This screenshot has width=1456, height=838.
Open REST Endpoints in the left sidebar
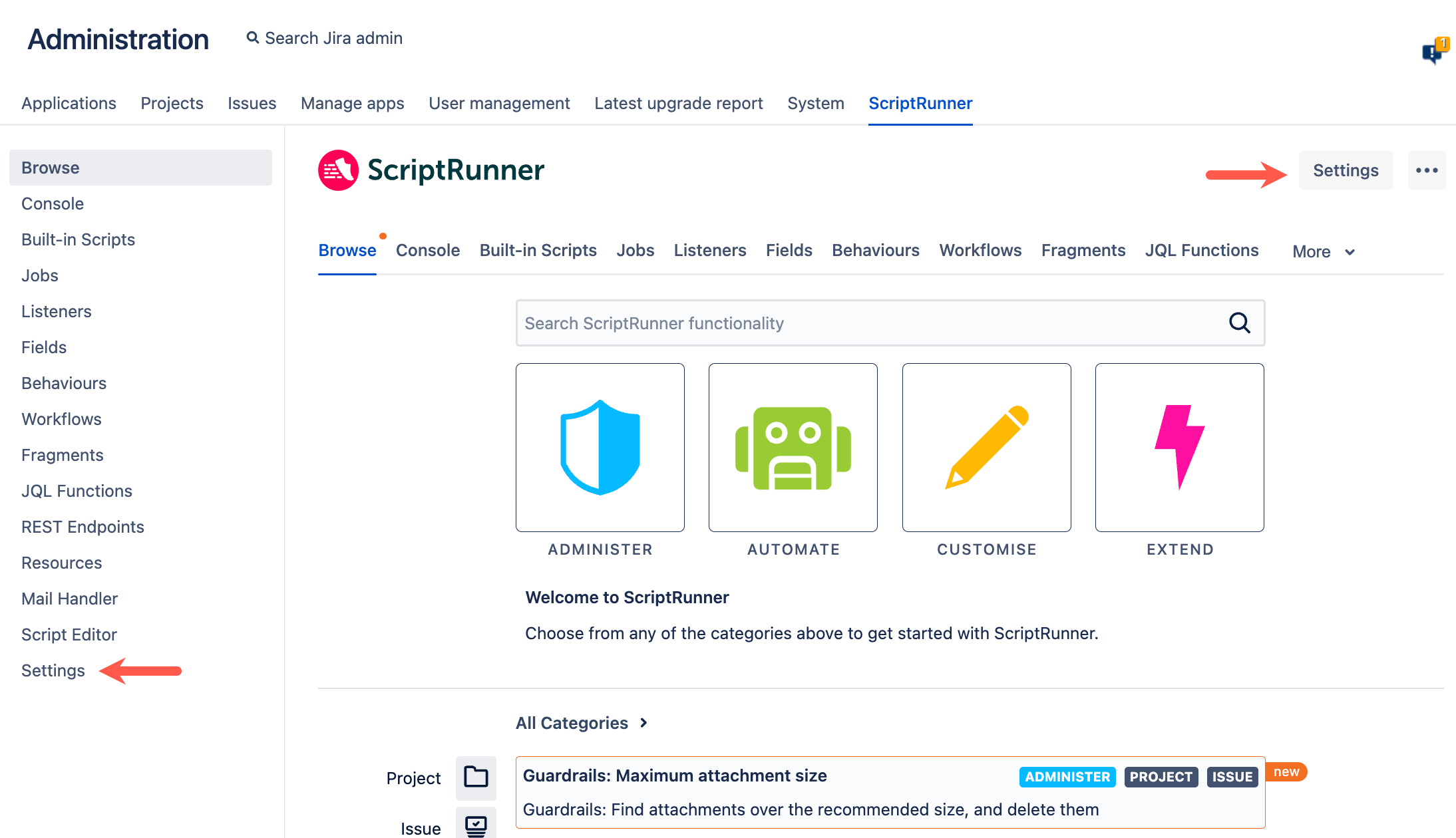pyautogui.click(x=83, y=527)
